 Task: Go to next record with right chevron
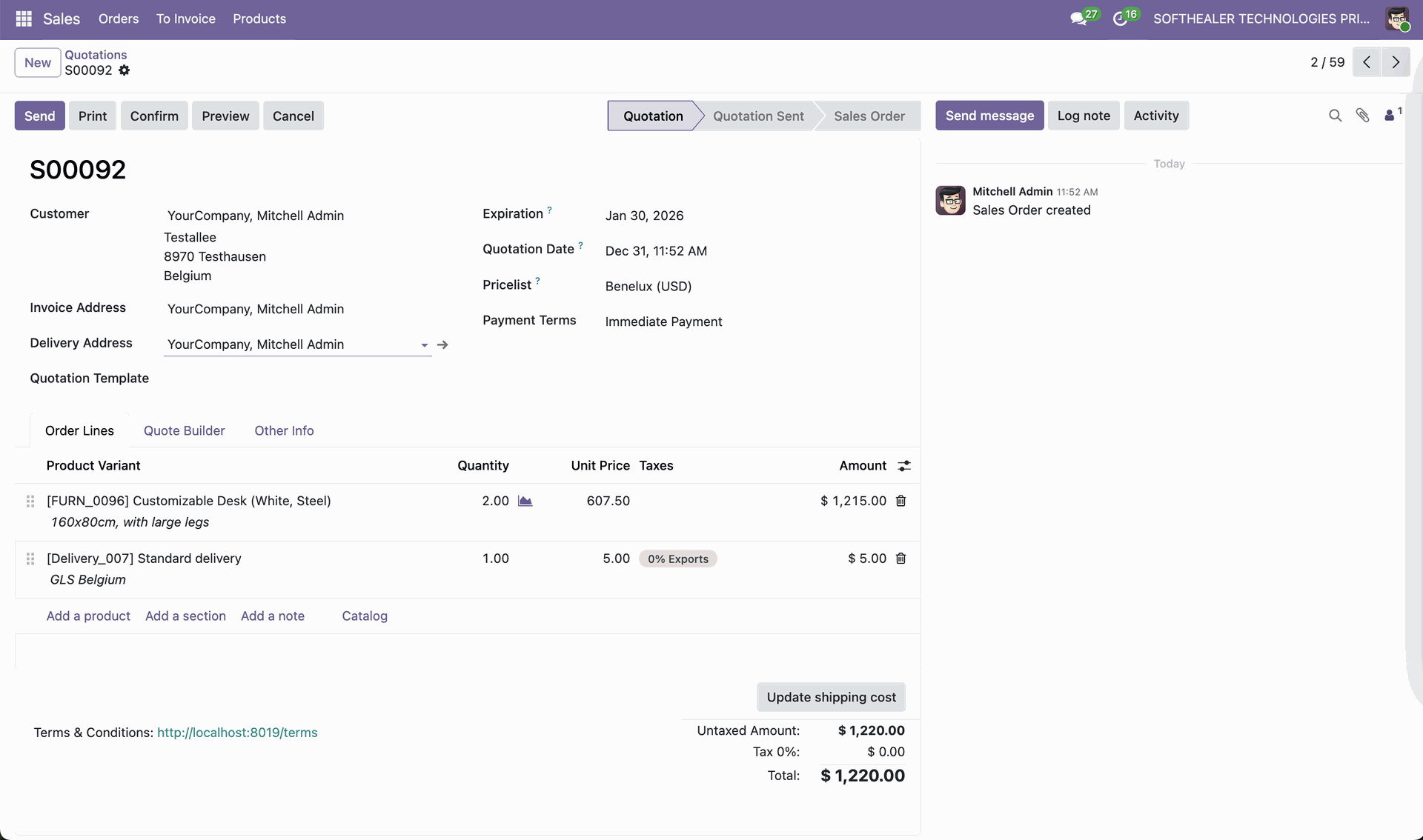click(x=1396, y=62)
